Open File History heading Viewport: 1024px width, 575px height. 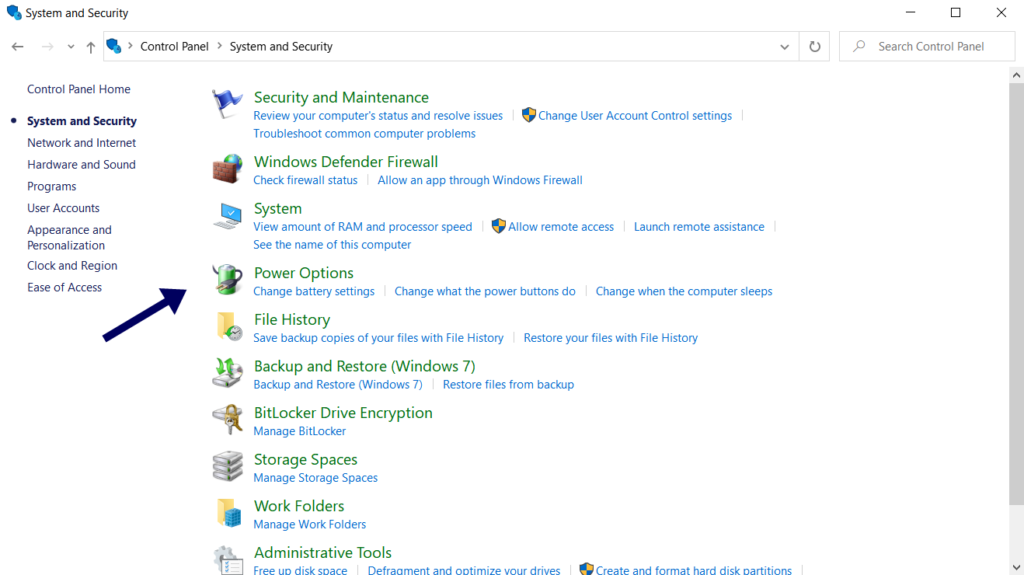(292, 320)
